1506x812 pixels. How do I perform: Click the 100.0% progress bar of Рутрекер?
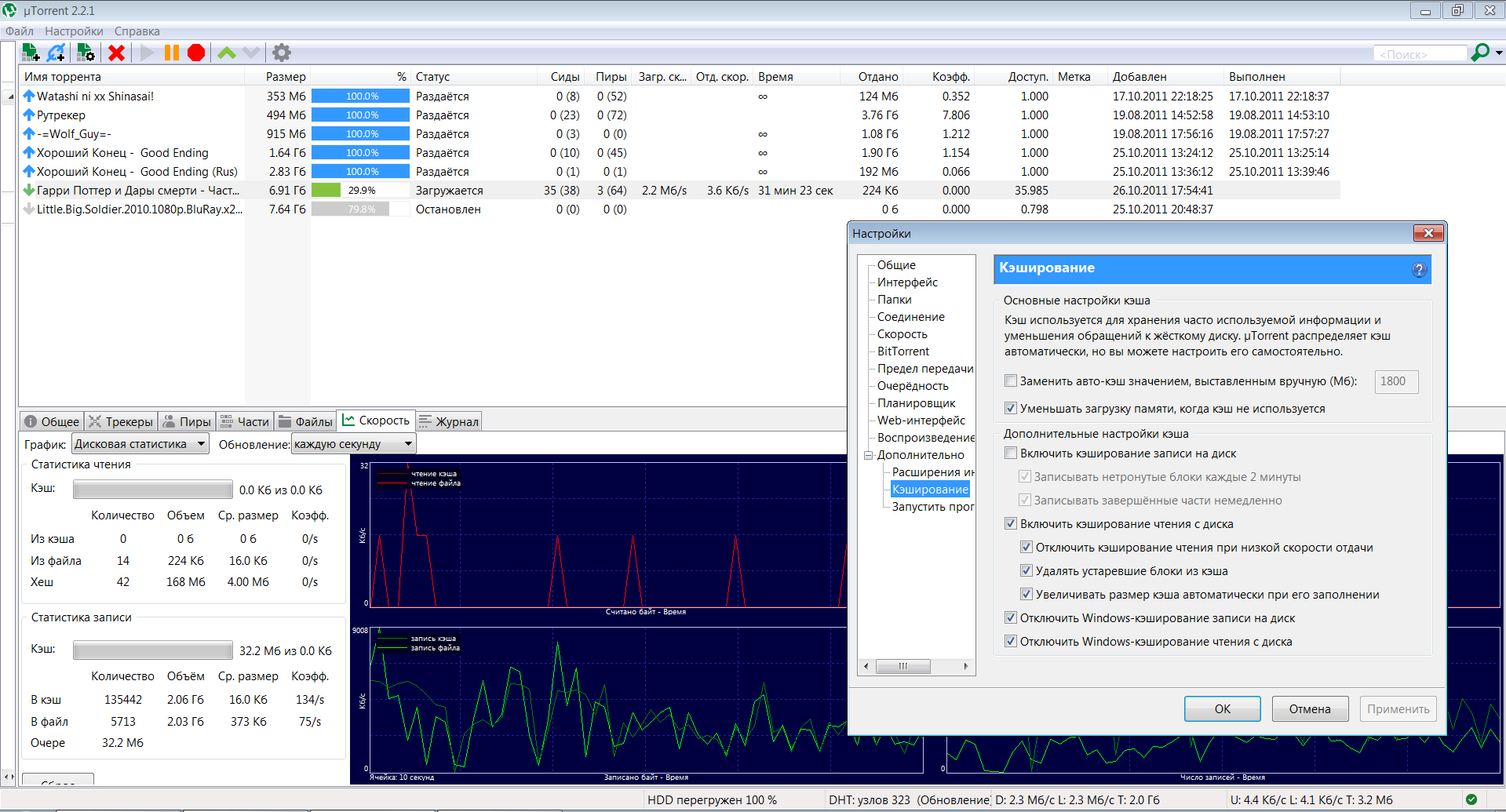click(x=360, y=115)
